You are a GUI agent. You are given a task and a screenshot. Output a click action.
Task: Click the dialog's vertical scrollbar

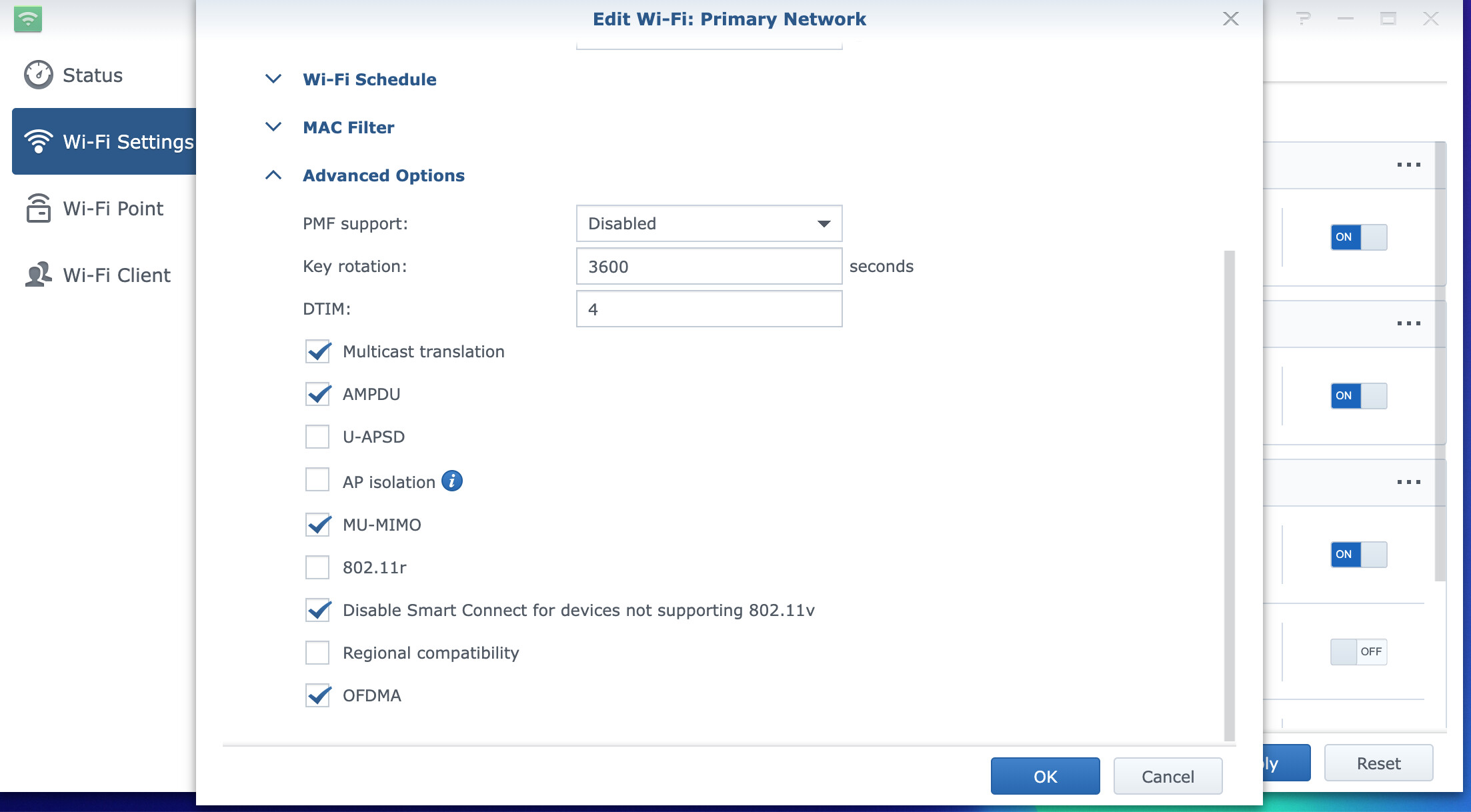coord(1229,493)
